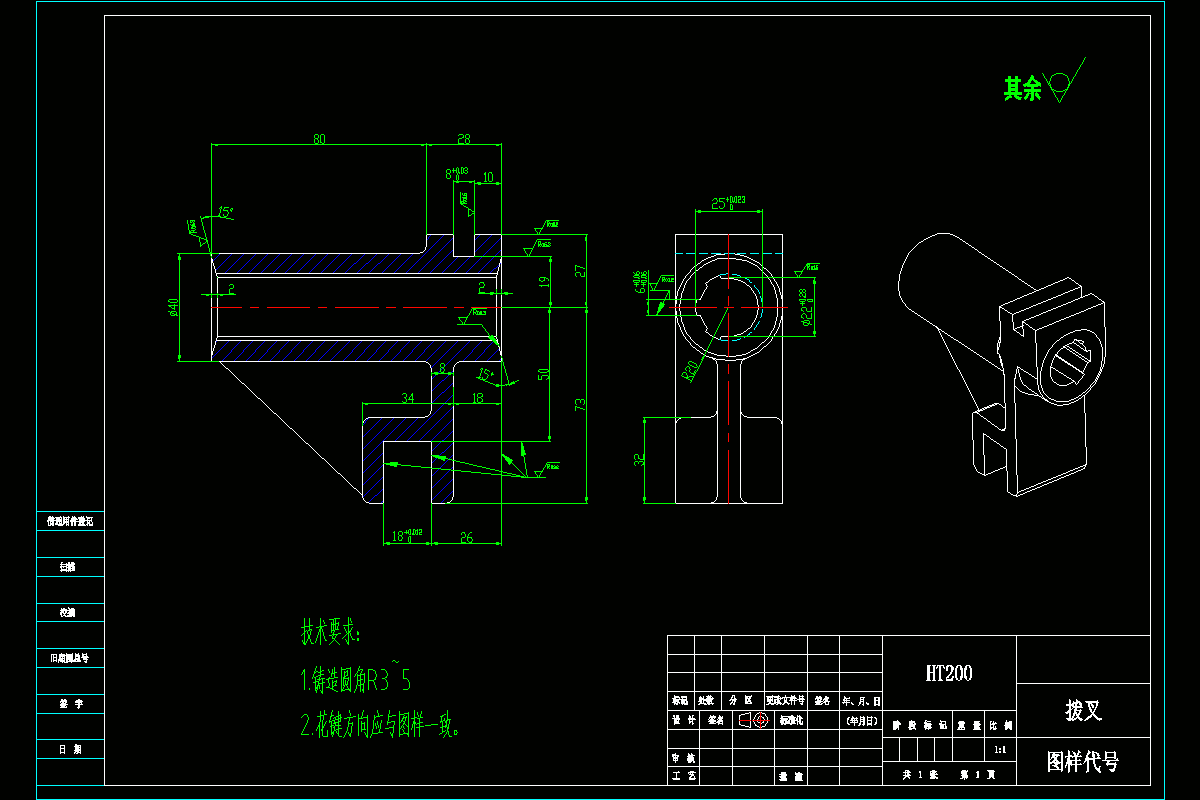Click the 图样代号 cell
Viewport: 1200px width, 800px height.
1083,762
